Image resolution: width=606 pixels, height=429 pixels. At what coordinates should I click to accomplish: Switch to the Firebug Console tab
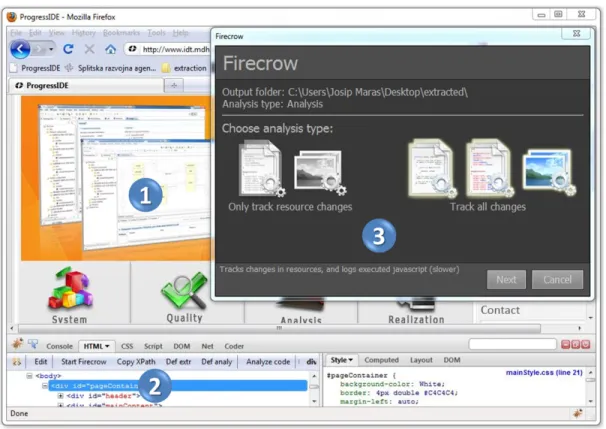[59, 346]
